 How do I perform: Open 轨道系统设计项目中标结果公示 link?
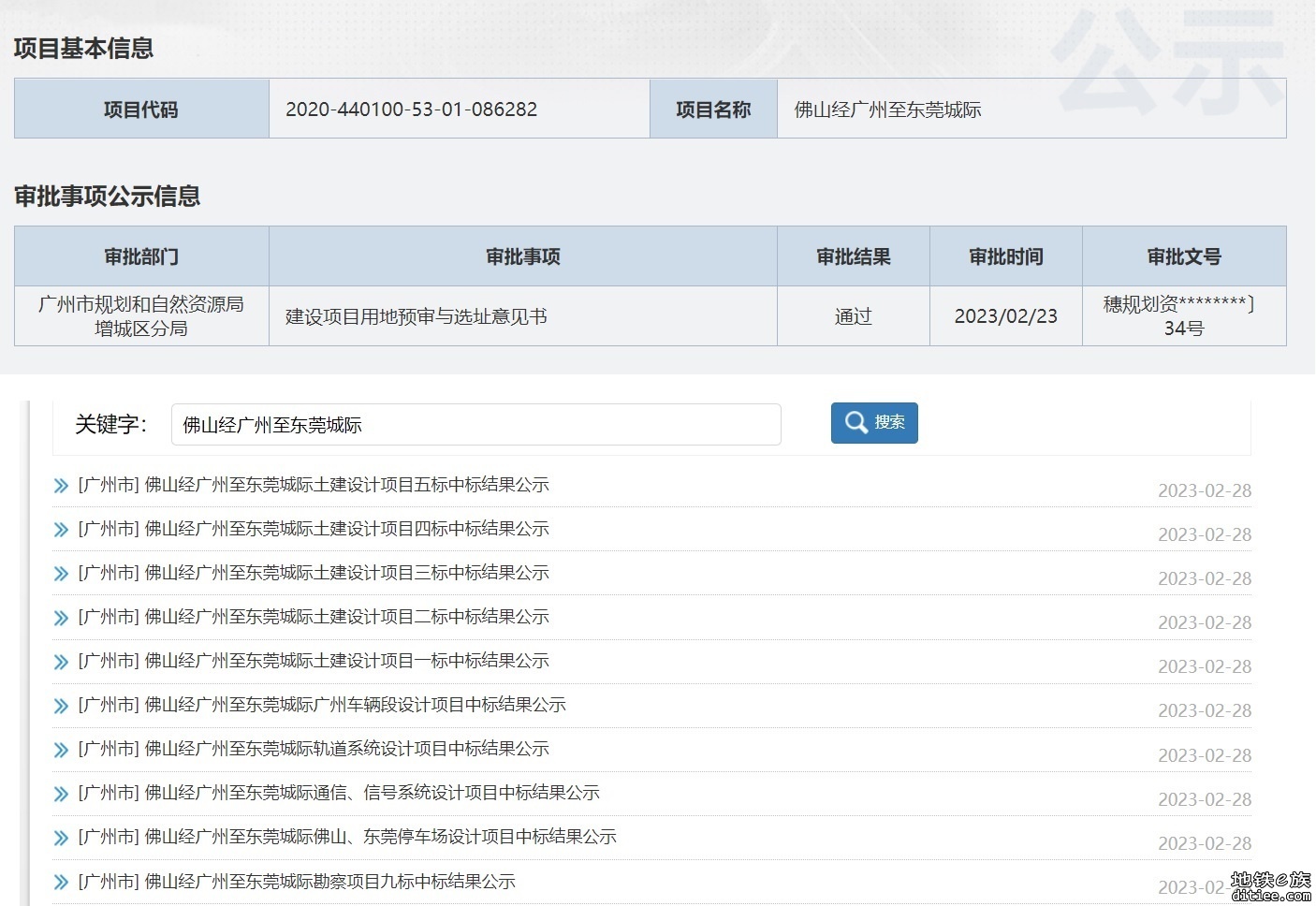pyautogui.click(x=314, y=749)
